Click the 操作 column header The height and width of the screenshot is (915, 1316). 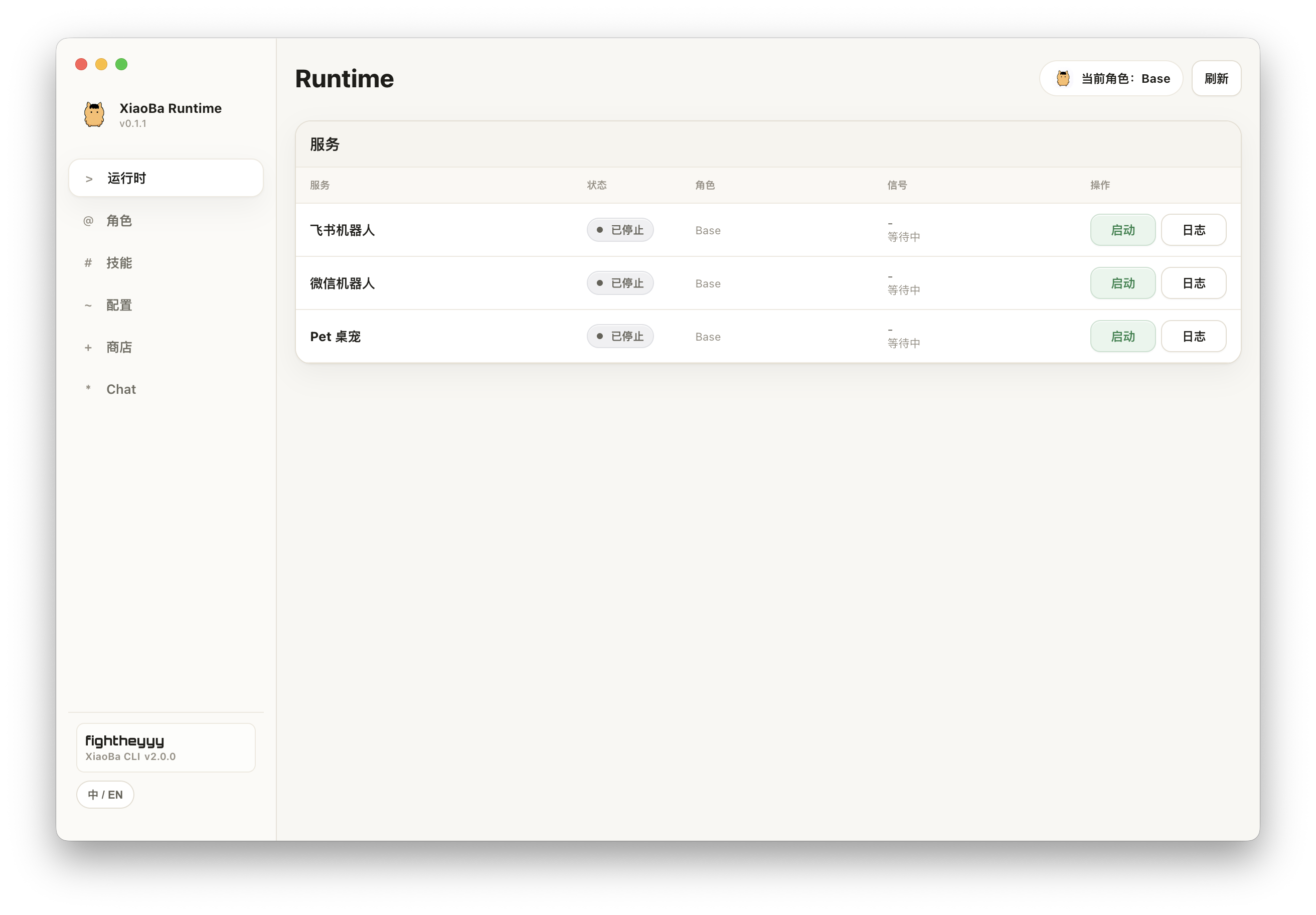coord(1100,185)
